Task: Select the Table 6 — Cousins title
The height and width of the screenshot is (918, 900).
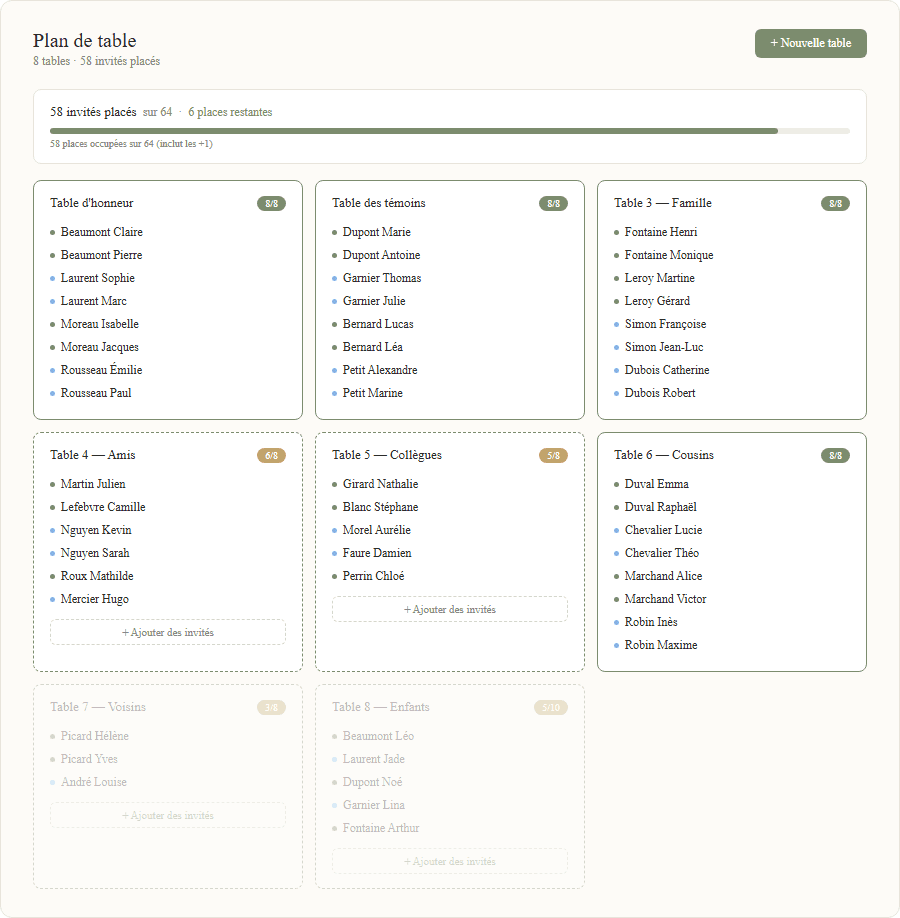Action: 664,454
